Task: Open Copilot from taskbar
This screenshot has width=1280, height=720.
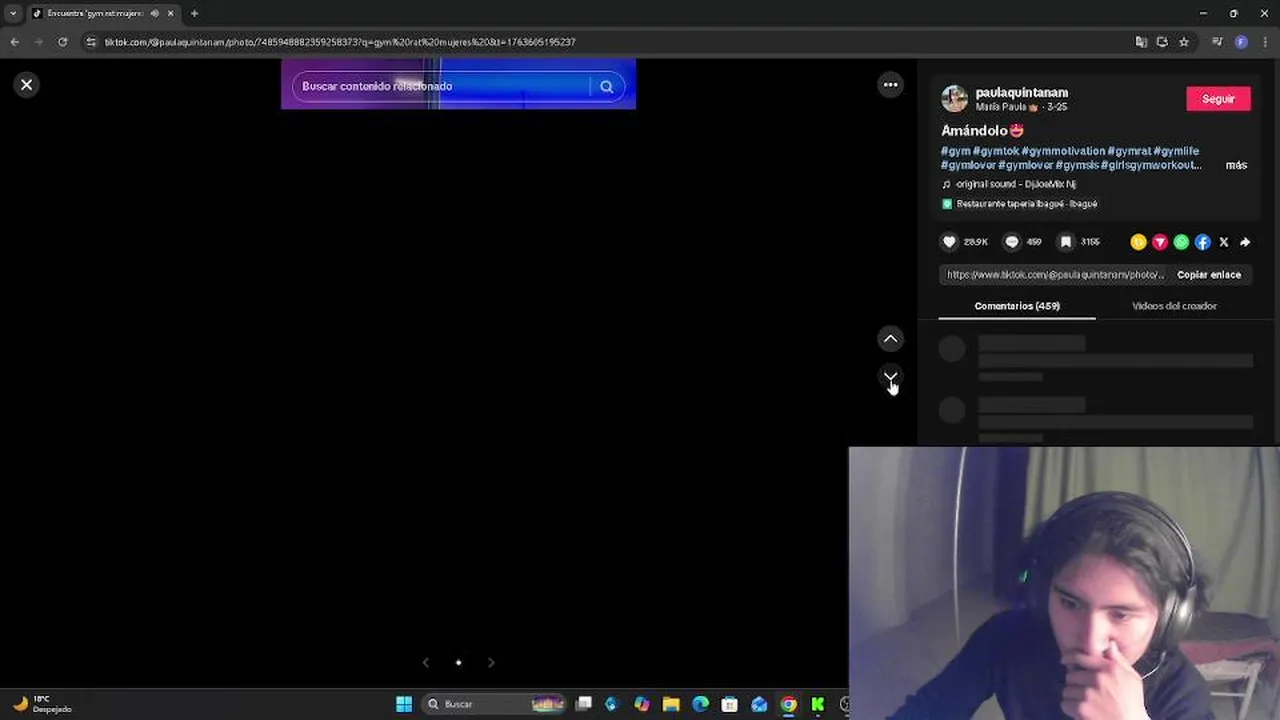Action: tap(641, 704)
